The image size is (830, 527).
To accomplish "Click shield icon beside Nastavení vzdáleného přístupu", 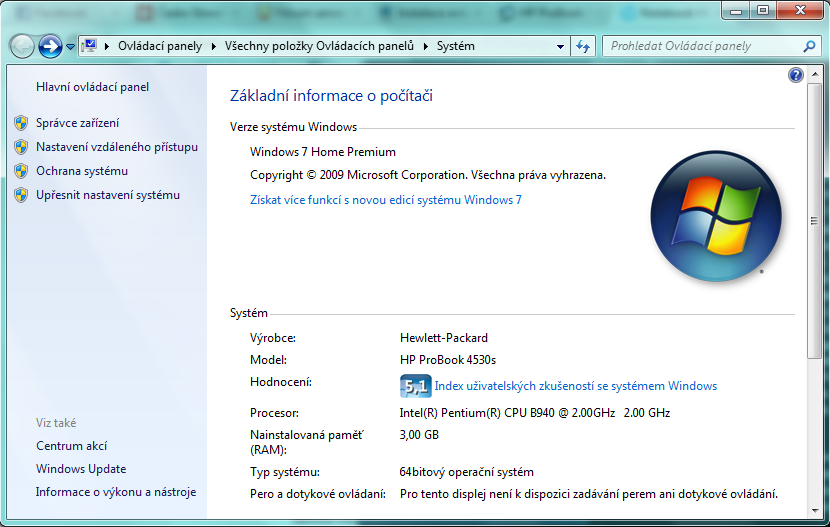I will (21, 147).
